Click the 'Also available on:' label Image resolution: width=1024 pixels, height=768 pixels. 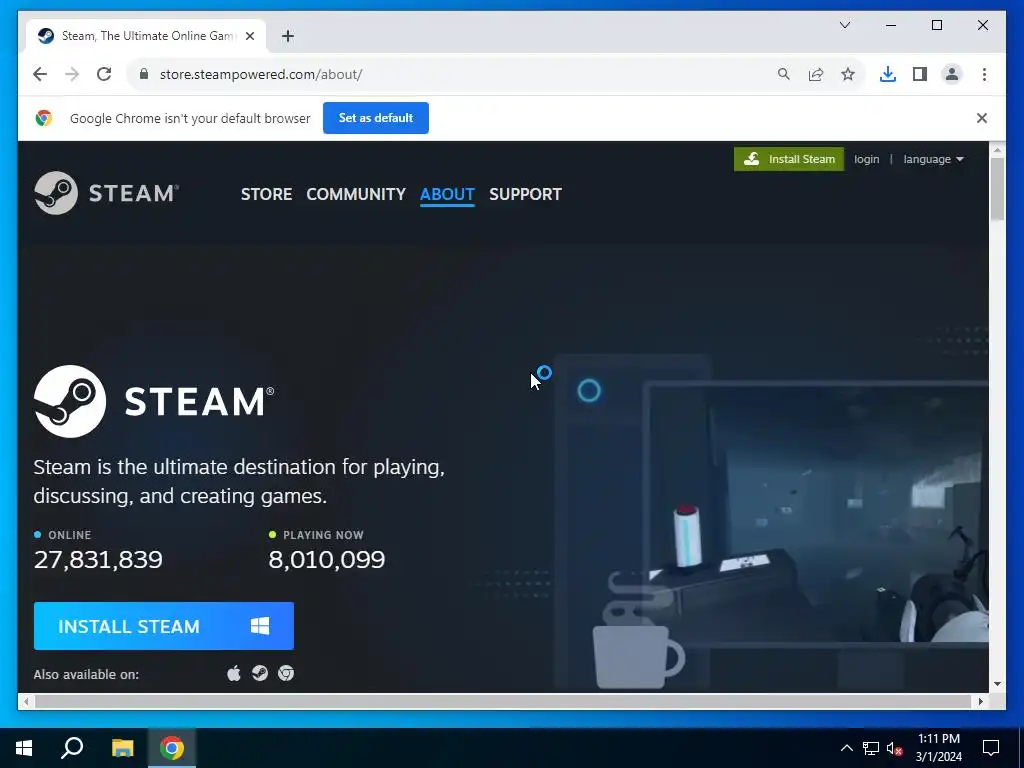coord(86,674)
